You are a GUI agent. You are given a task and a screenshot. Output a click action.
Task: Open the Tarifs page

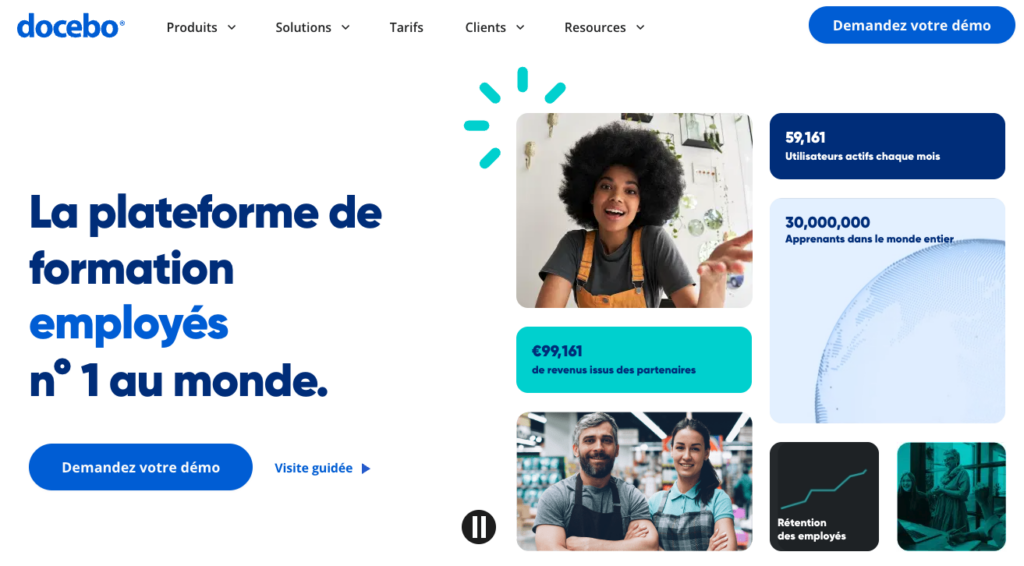click(406, 27)
